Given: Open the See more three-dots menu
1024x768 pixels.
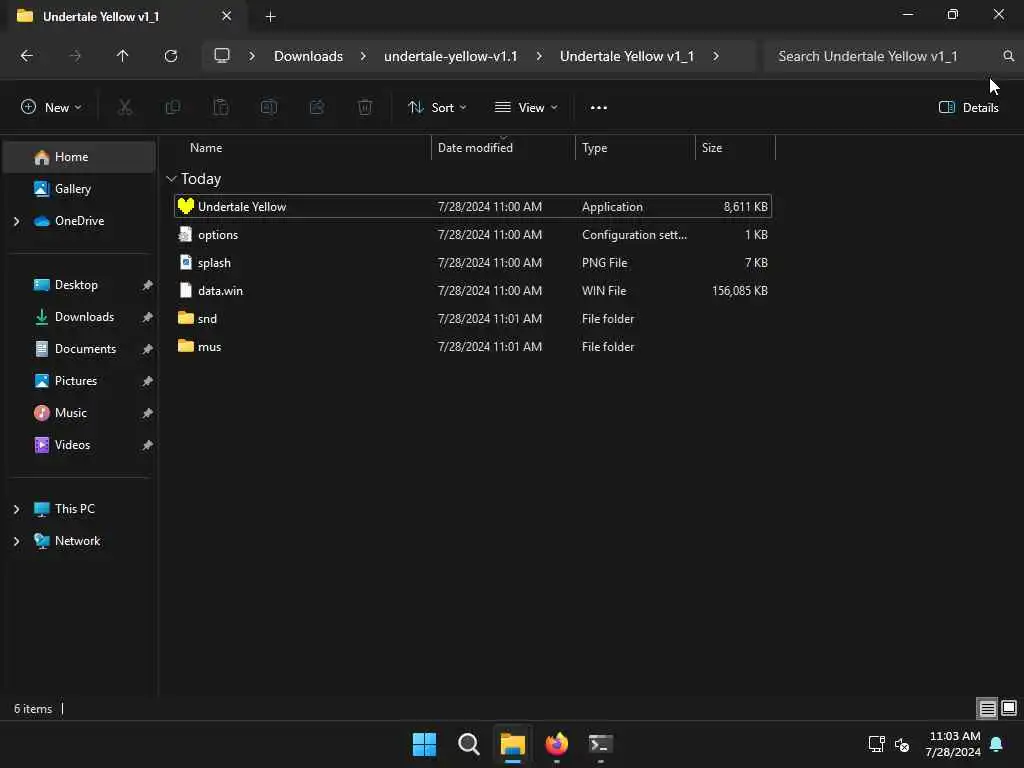Looking at the screenshot, I should pyautogui.click(x=599, y=108).
